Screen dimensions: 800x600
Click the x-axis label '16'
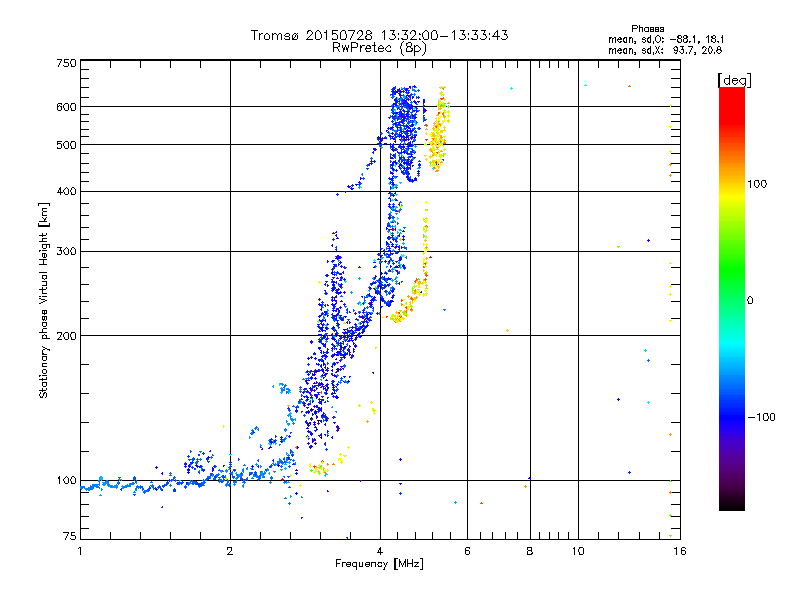680,551
